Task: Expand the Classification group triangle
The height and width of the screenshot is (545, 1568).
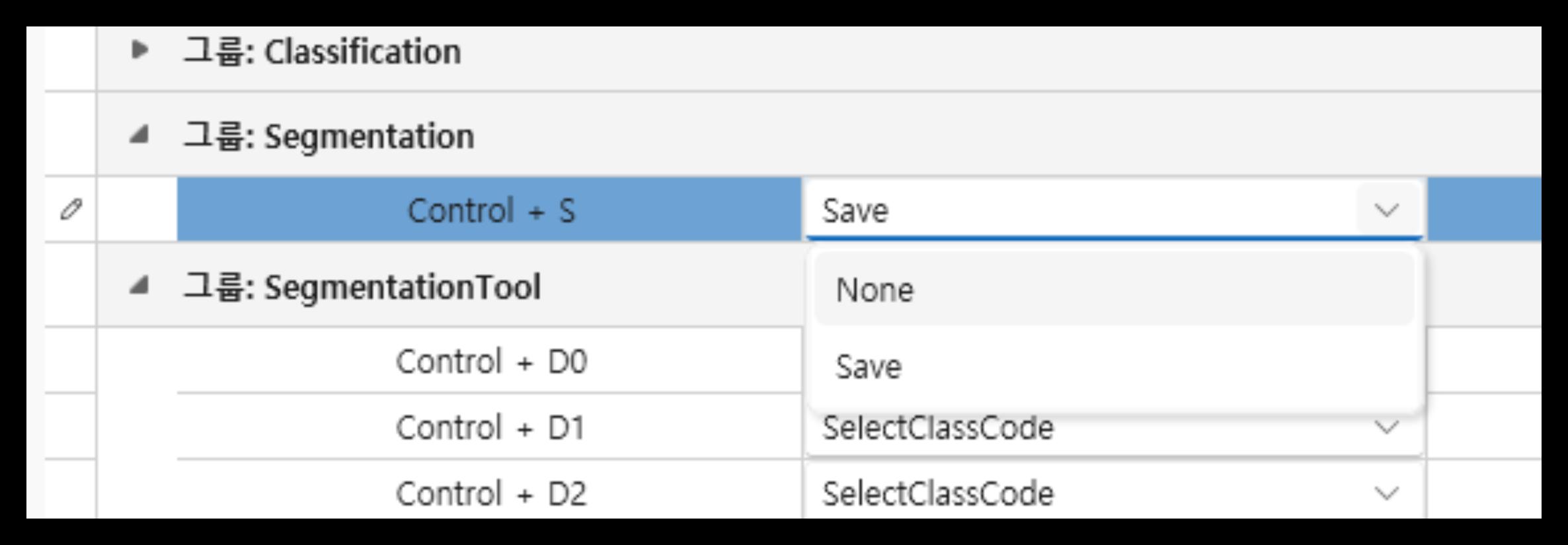Action: [139, 50]
